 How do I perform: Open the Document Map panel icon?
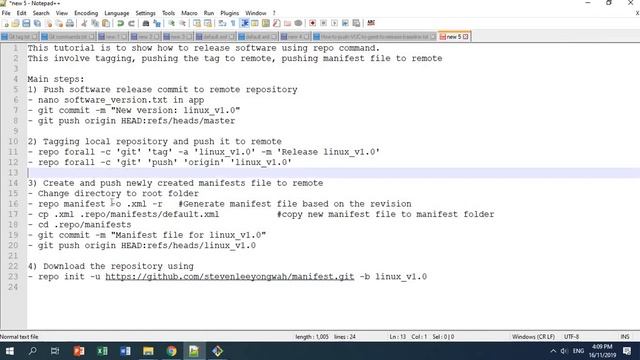266,23
